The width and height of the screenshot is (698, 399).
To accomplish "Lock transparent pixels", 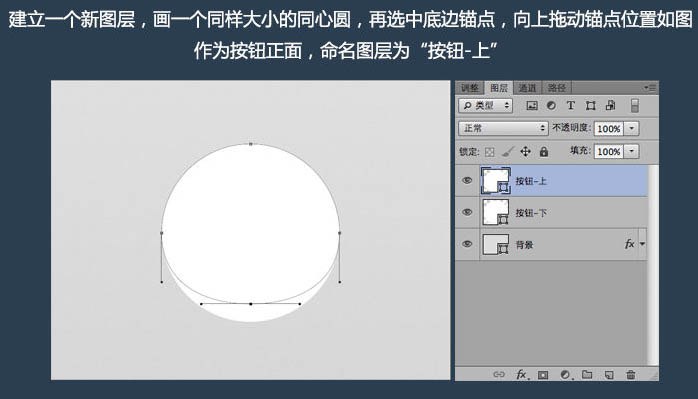I will tap(490, 152).
